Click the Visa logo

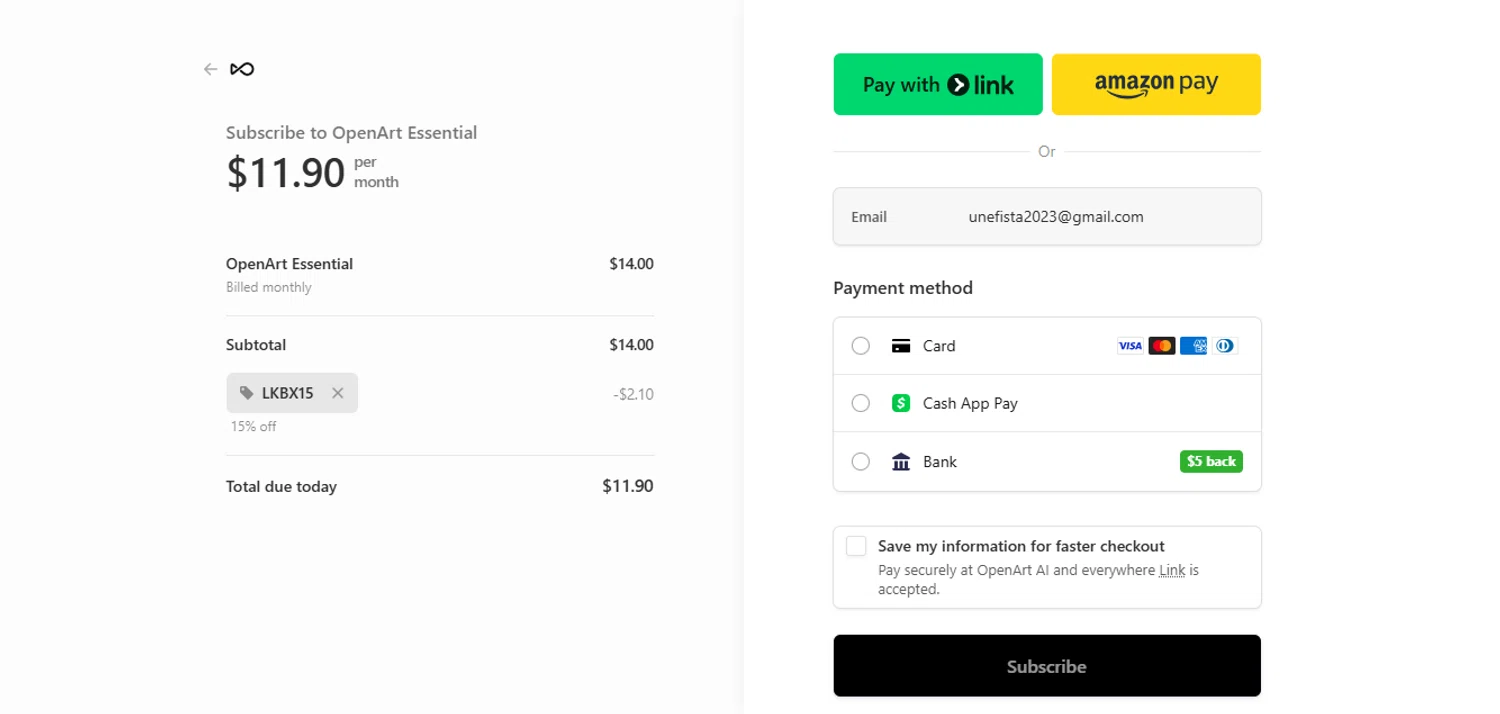[x=1130, y=346]
